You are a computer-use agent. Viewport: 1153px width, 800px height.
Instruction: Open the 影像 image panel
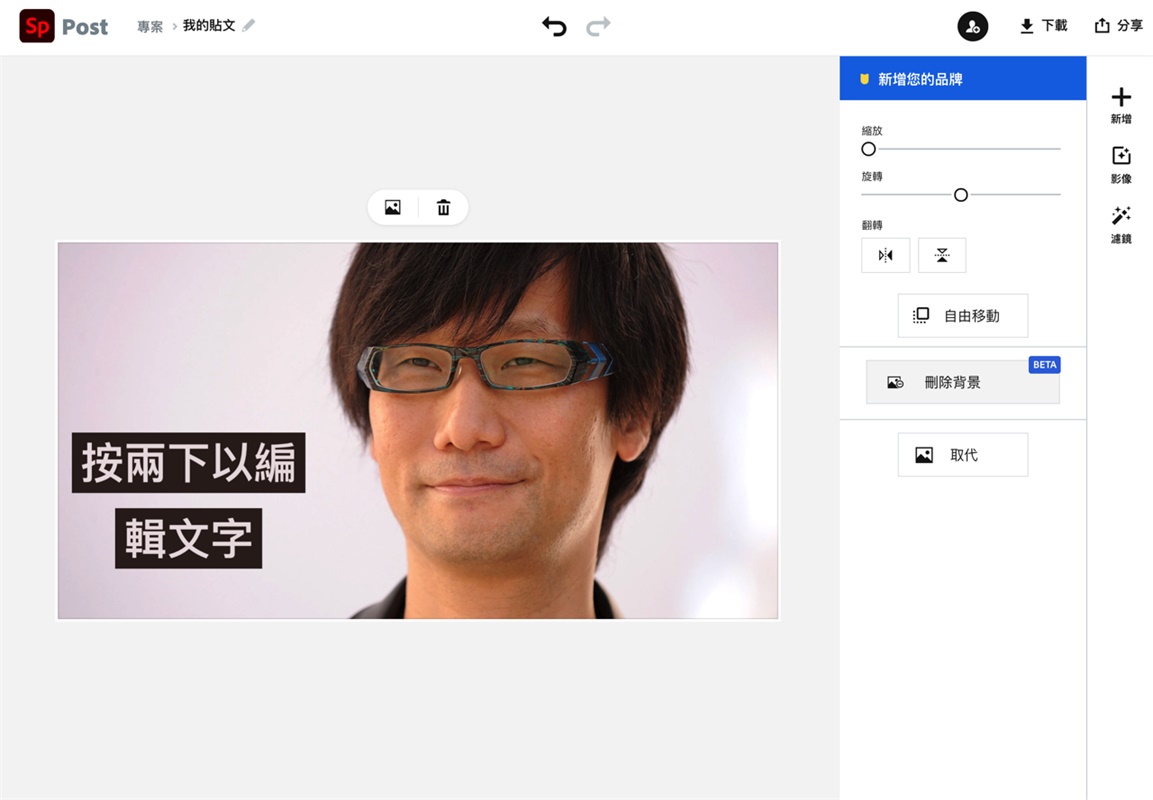[1121, 164]
